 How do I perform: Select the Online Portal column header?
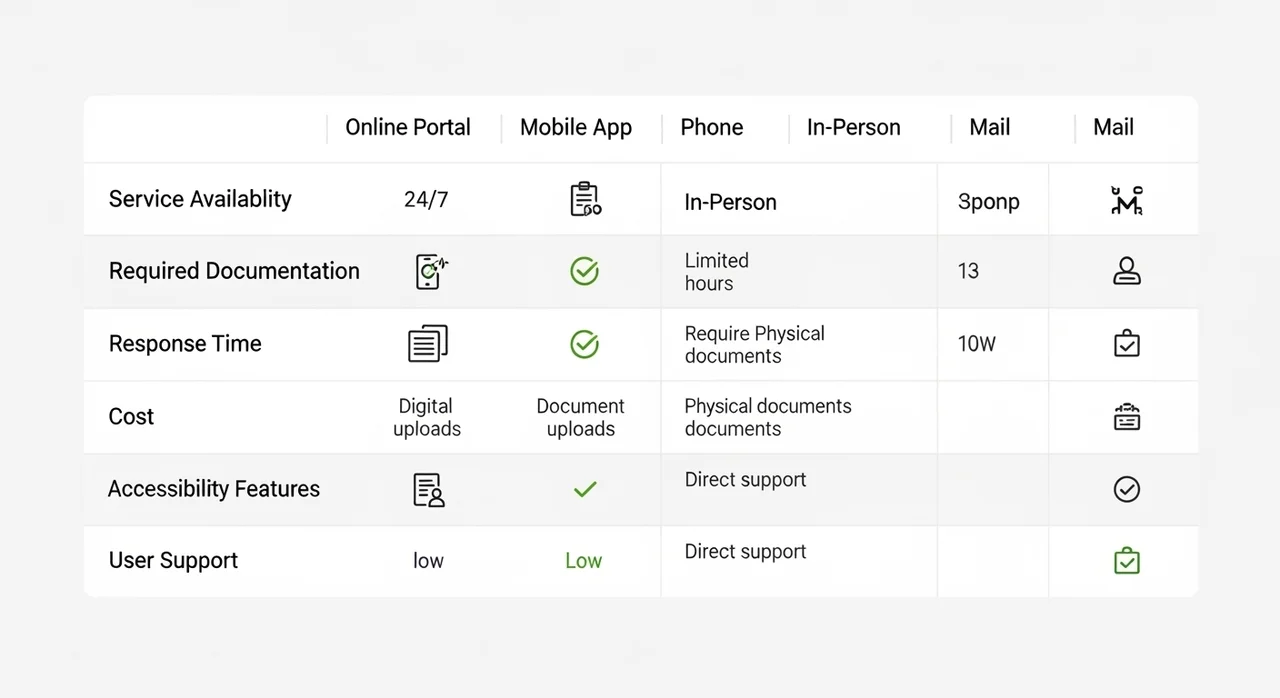[x=408, y=128]
